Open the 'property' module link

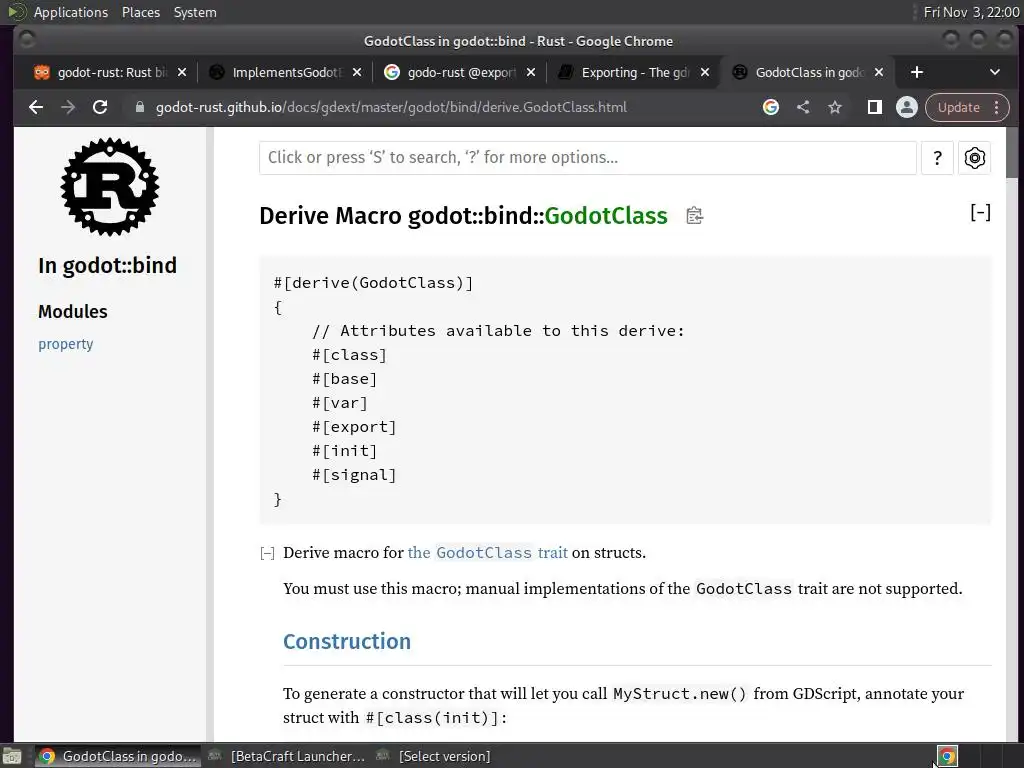pos(65,344)
